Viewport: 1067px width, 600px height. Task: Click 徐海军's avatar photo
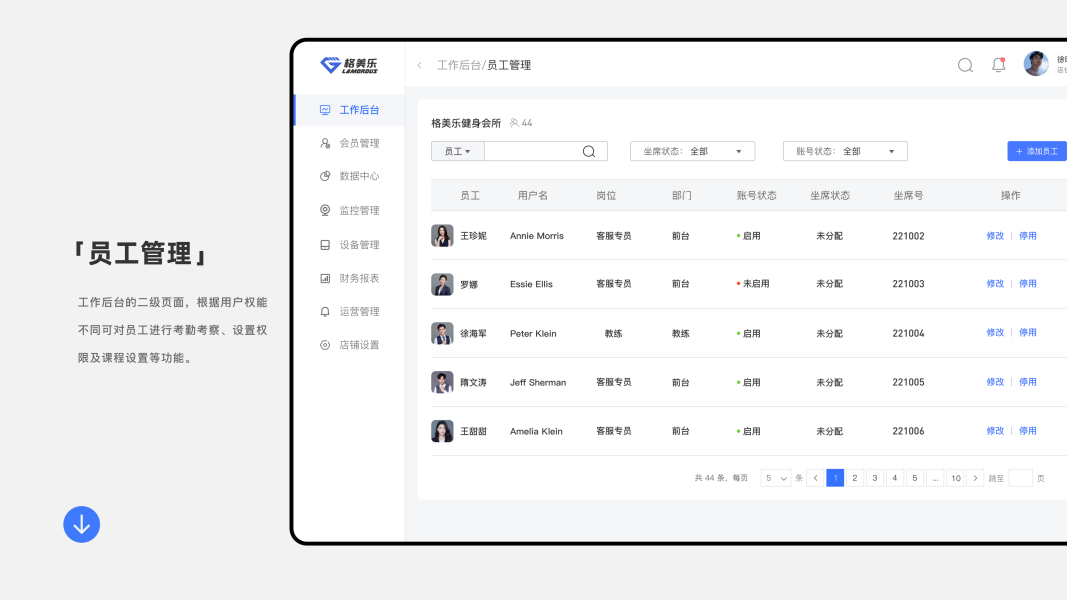pyautogui.click(x=442, y=333)
